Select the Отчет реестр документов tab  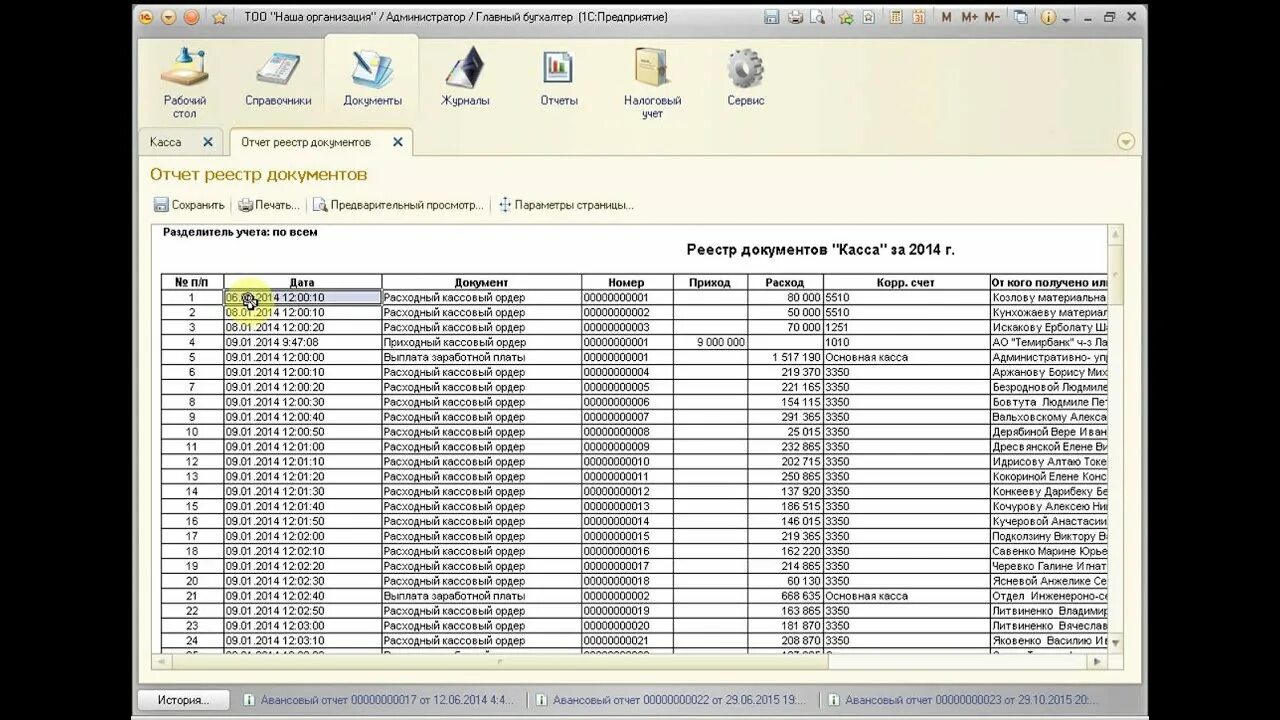pyautogui.click(x=306, y=142)
